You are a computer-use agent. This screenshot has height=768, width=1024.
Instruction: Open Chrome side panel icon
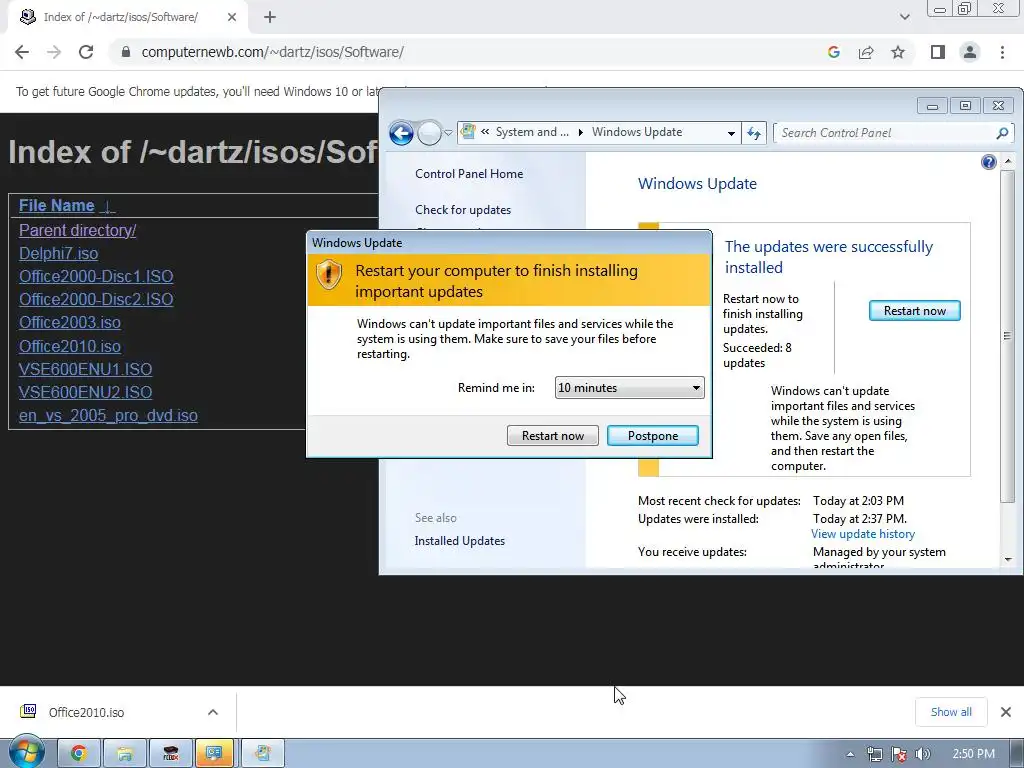(x=938, y=52)
